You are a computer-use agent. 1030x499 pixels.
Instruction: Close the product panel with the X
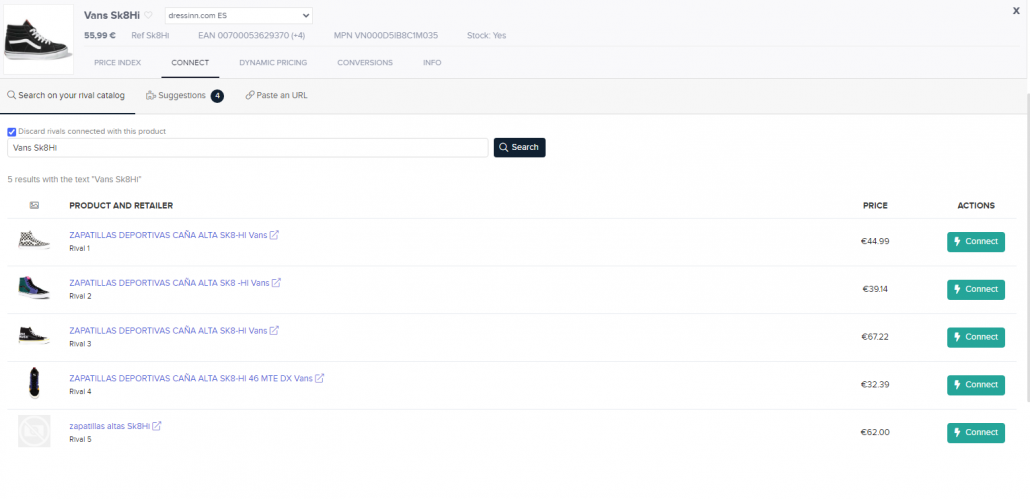(1016, 11)
